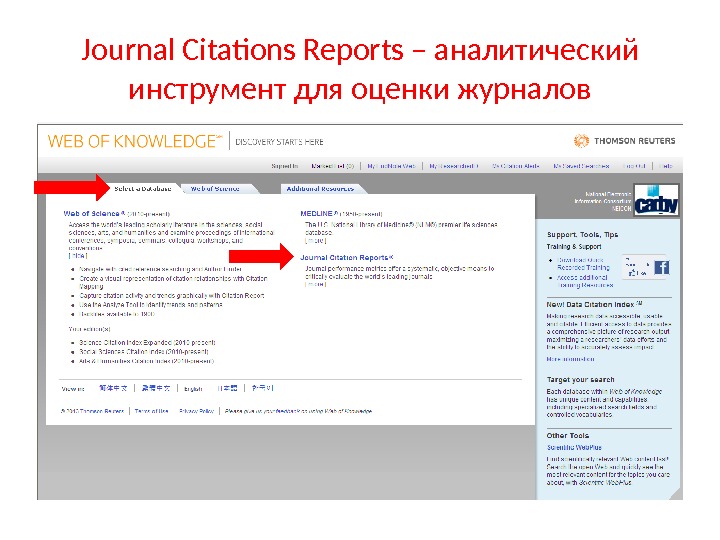Click the Analyze Tool bullet text
Viewport: 720px width, 540px height.
(151, 305)
